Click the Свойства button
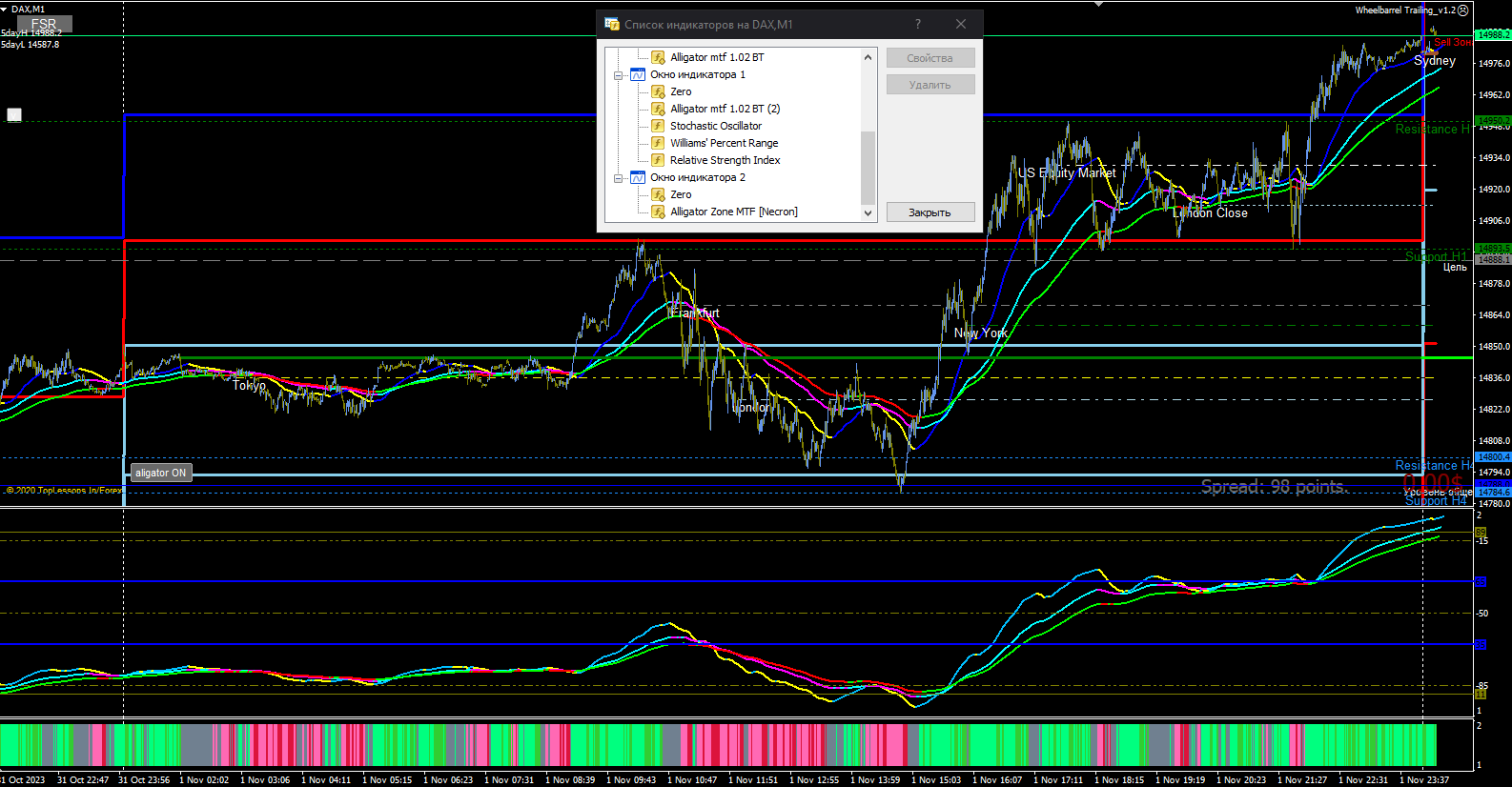The height and width of the screenshot is (787, 1512). coord(930,58)
